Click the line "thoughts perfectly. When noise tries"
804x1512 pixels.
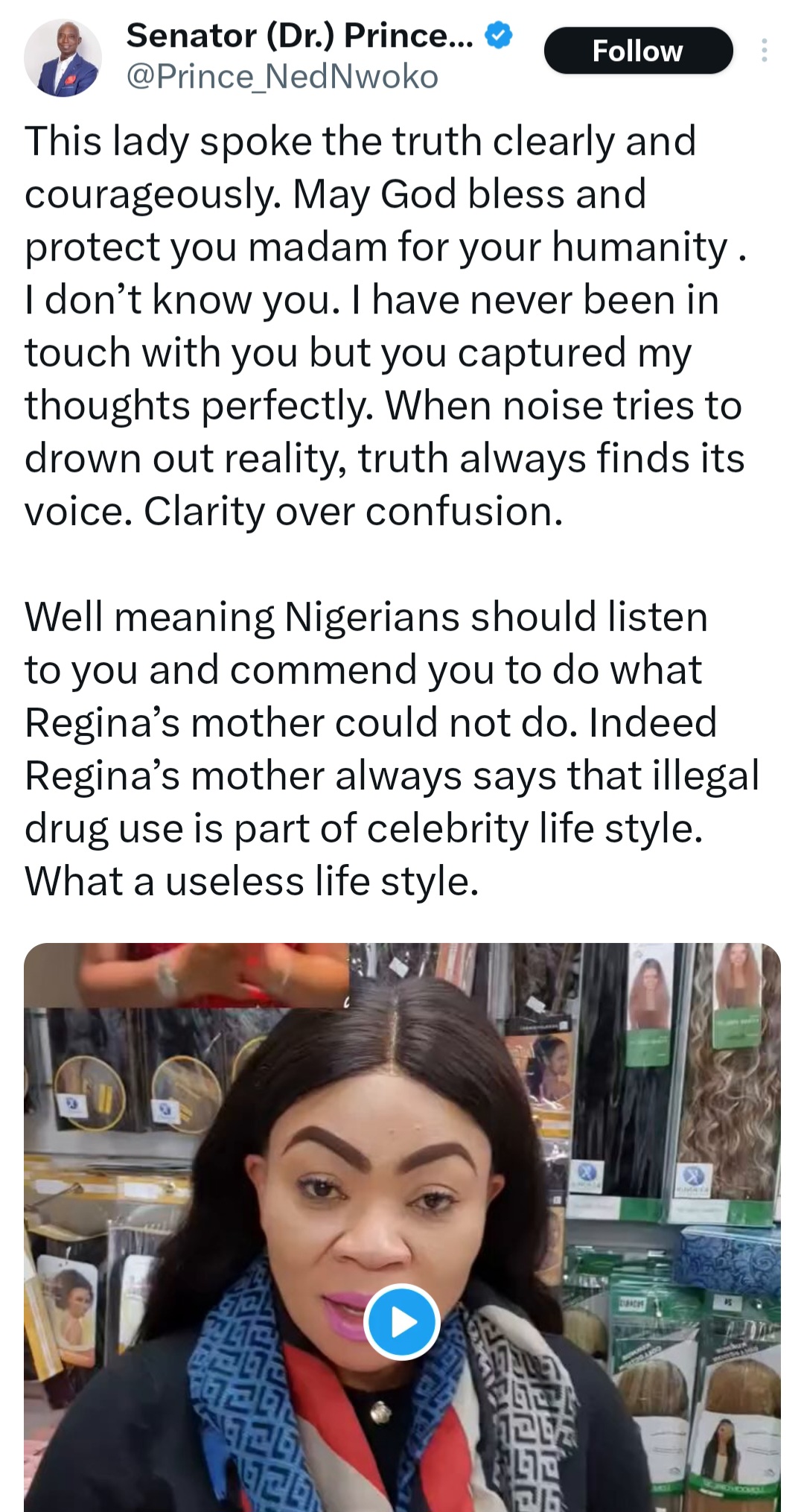pos(383,406)
